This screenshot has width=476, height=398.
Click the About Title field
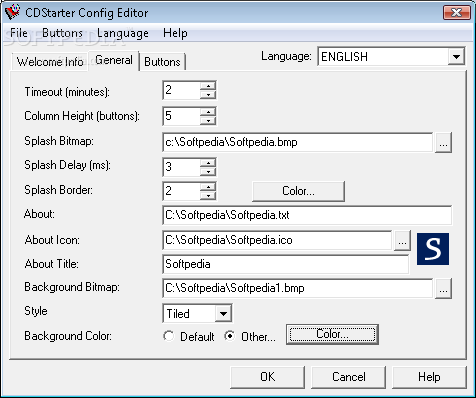pyautogui.click(x=286, y=264)
